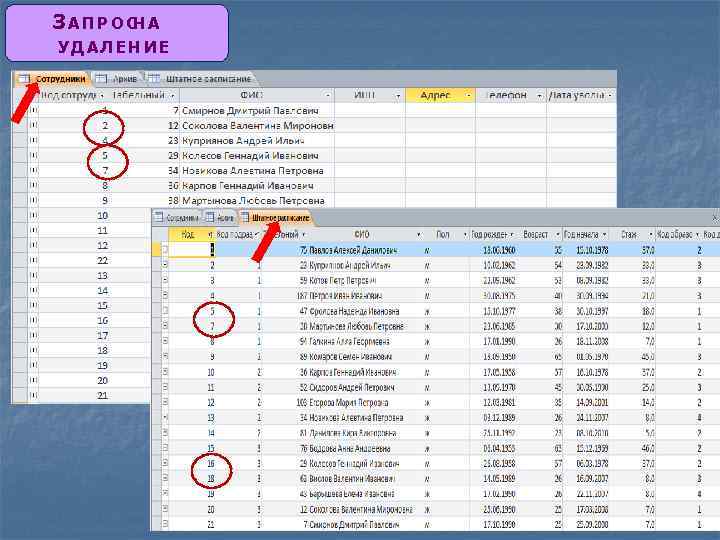Open Пол column filter dropdown arrow
The image size is (720, 540).
(465, 235)
